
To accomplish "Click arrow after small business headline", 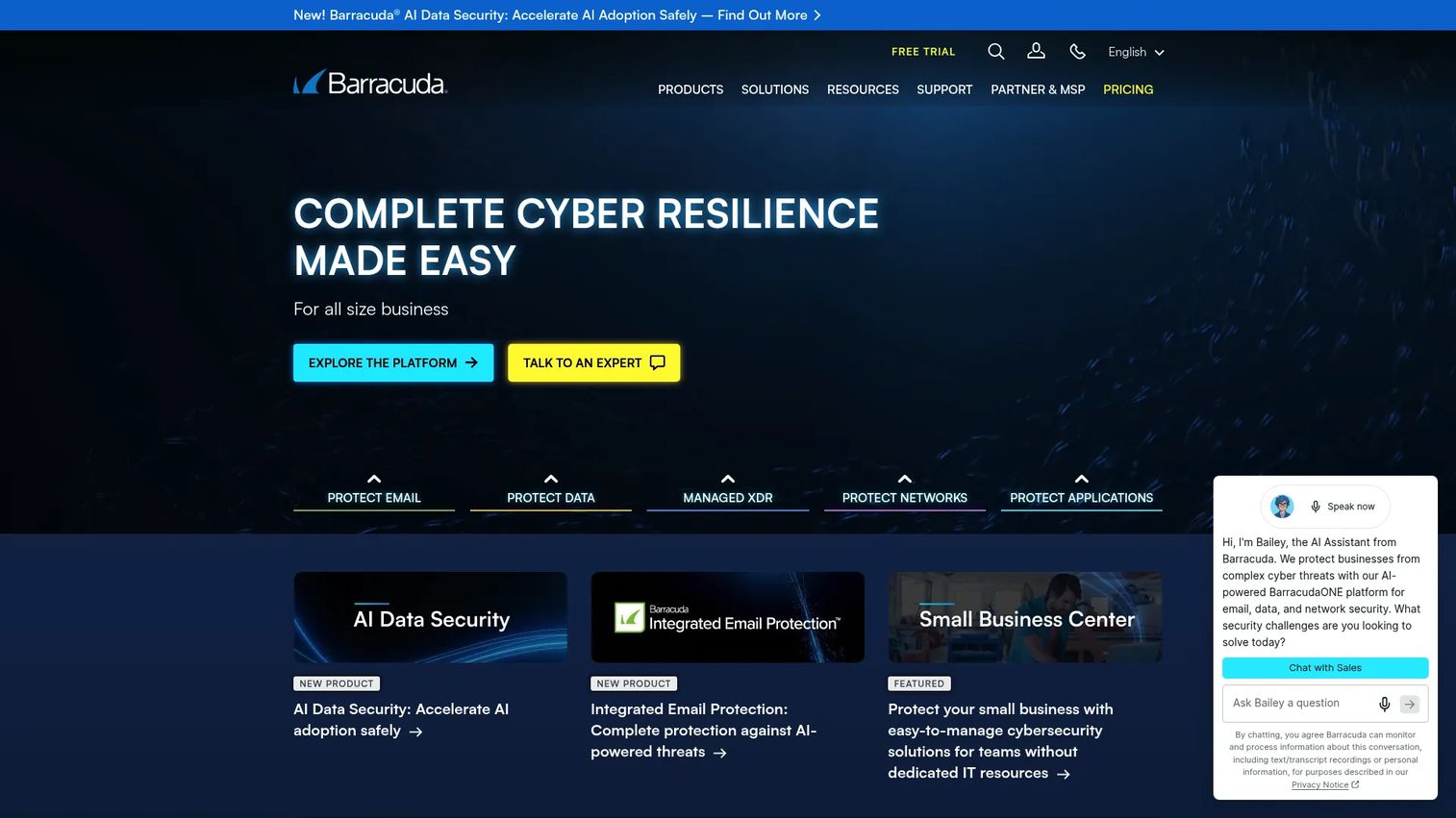I will (1064, 774).
